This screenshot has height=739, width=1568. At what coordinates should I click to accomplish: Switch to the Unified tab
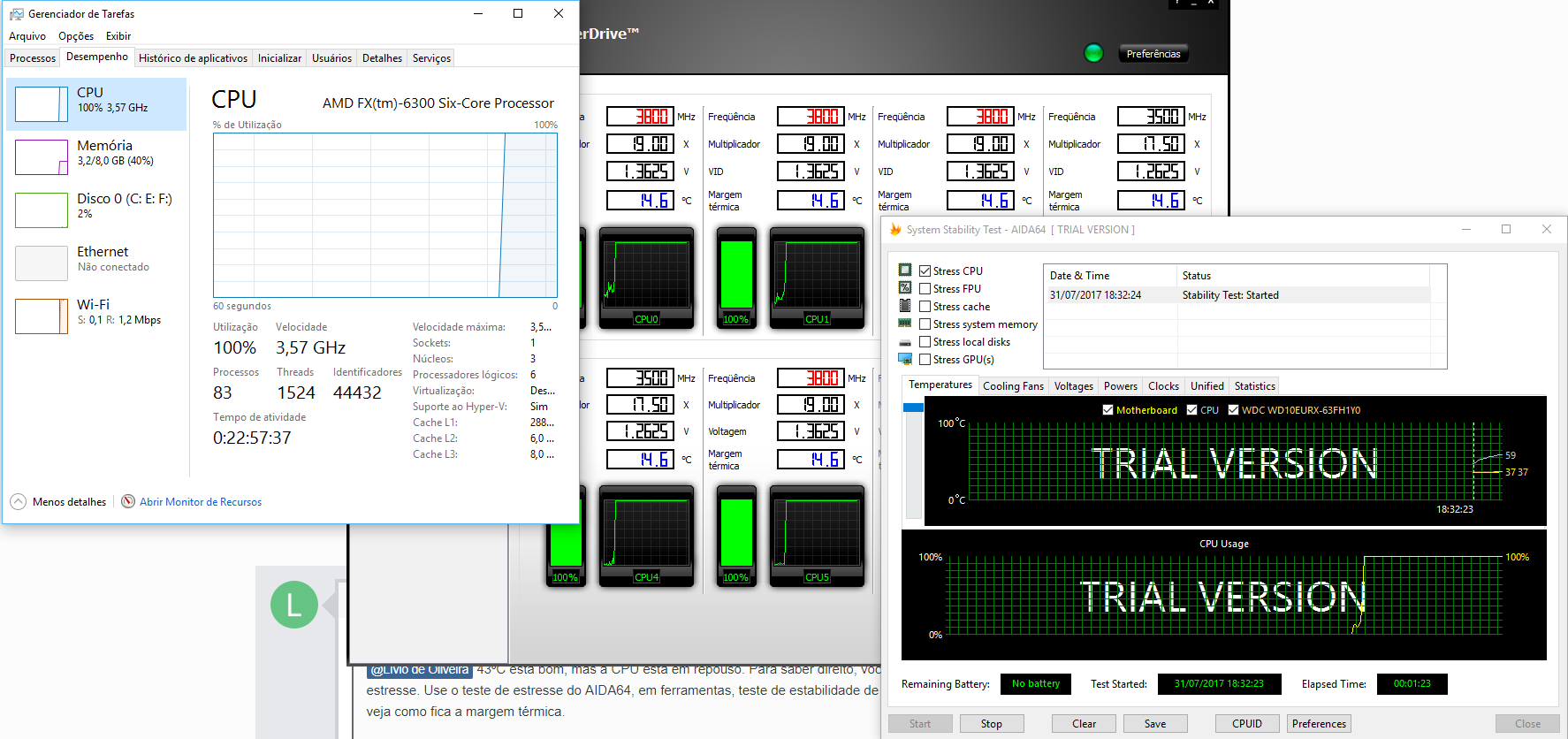point(1207,386)
